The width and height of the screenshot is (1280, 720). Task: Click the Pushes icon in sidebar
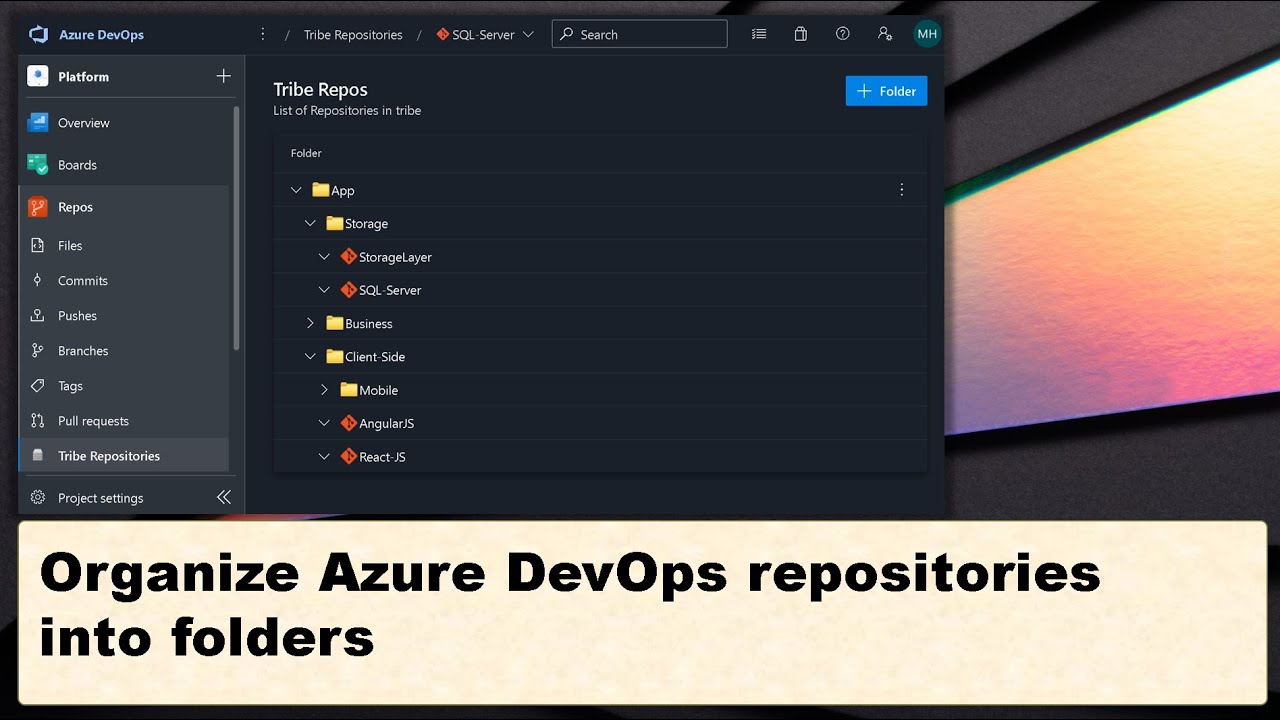(x=38, y=316)
